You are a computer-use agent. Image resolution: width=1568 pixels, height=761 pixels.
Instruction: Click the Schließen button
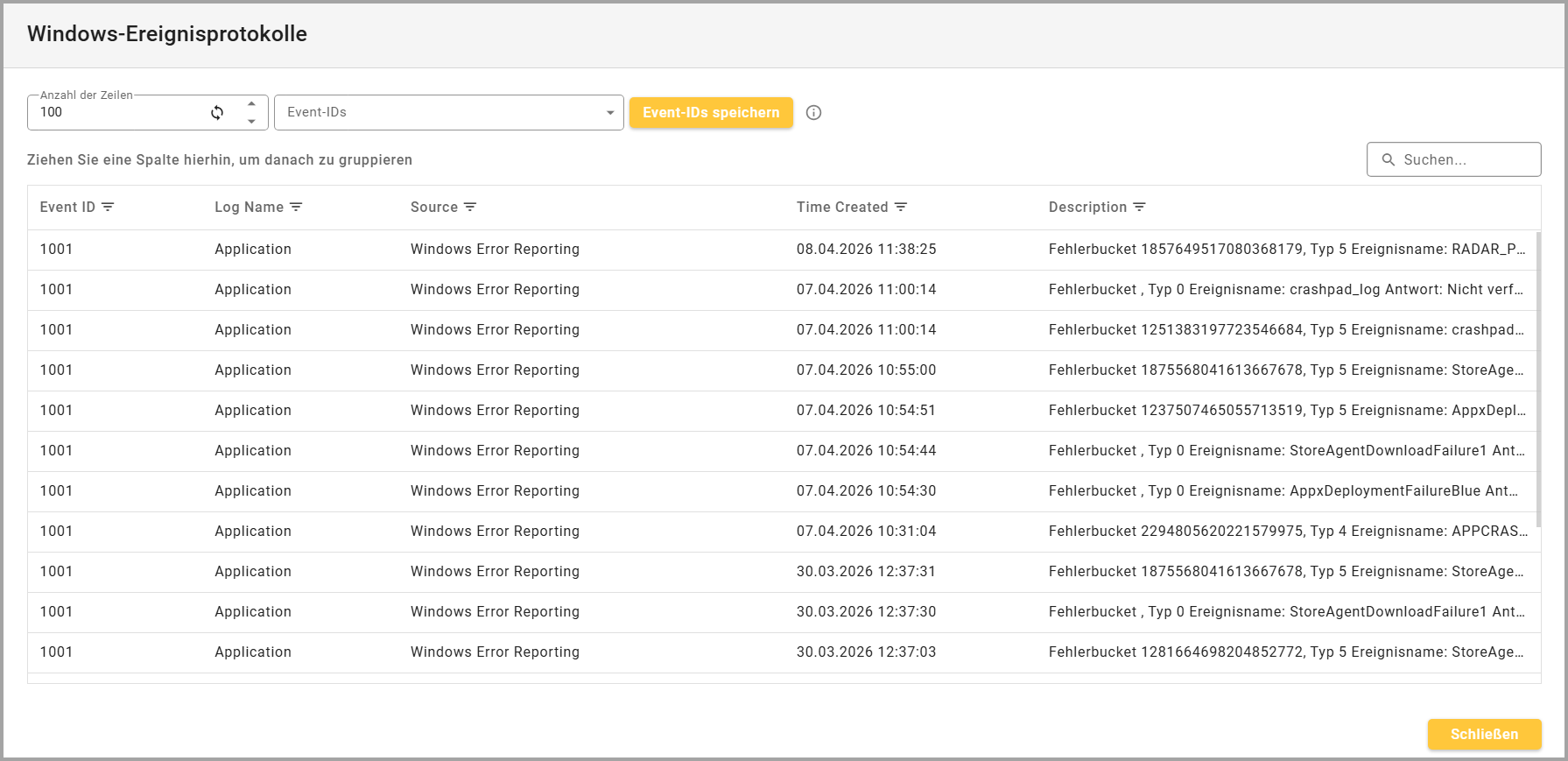click(x=1484, y=734)
